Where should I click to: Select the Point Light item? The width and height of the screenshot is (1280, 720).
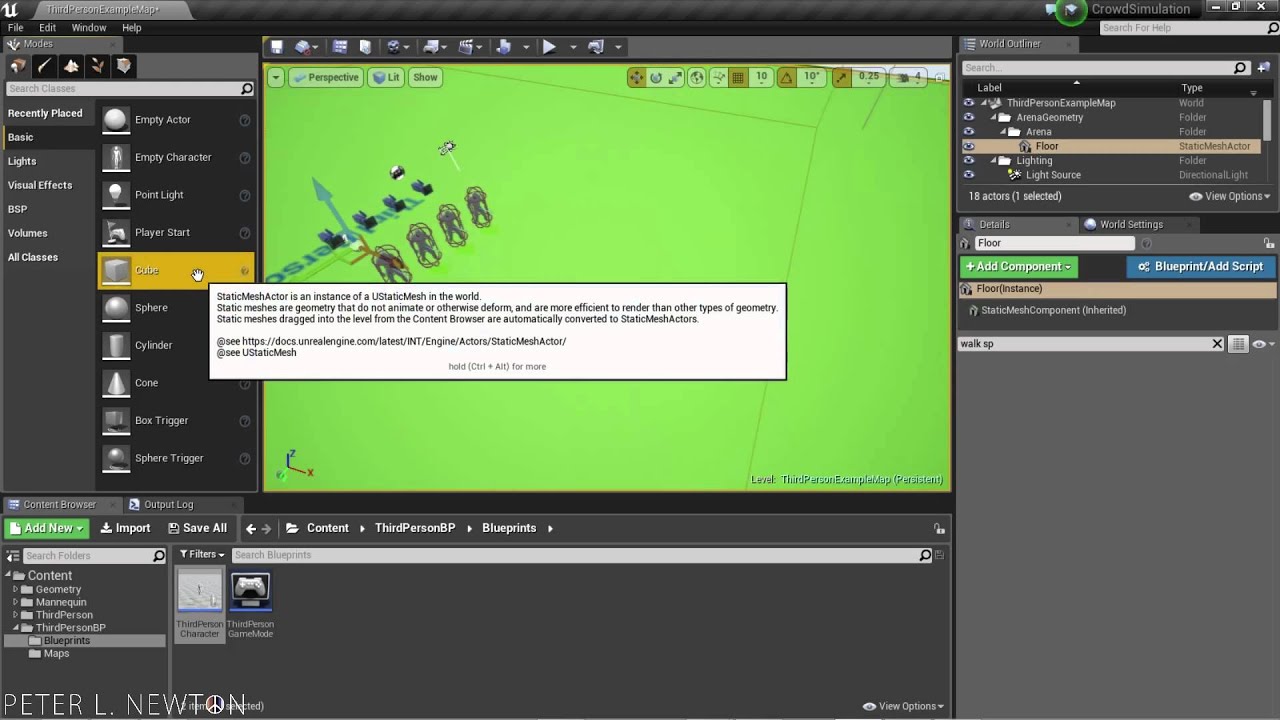pyautogui.click(x=176, y=195)
